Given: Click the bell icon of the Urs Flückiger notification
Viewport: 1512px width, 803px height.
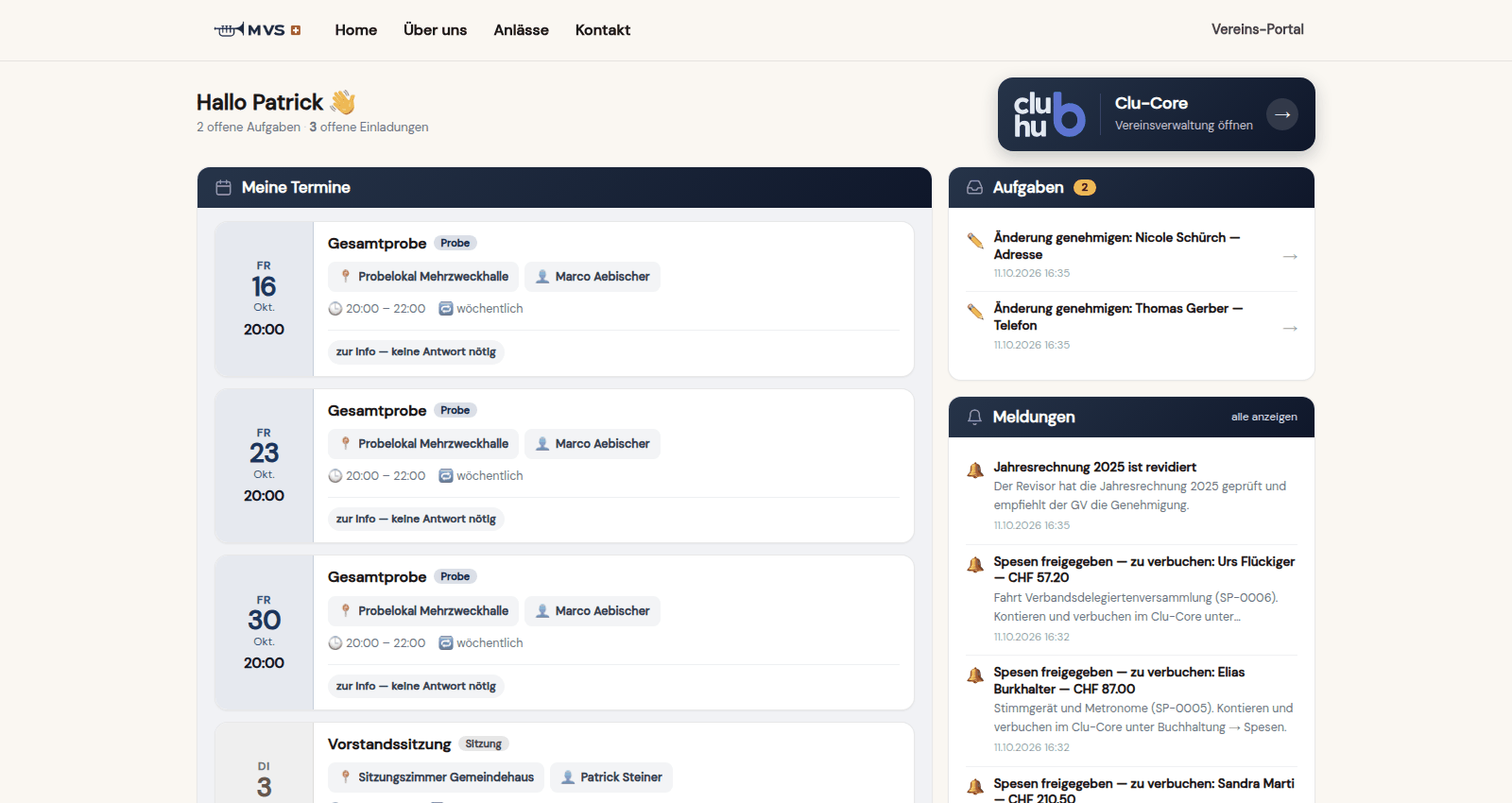Looking at the screenshot, I should pyautogui.click(x=975, y=564).
